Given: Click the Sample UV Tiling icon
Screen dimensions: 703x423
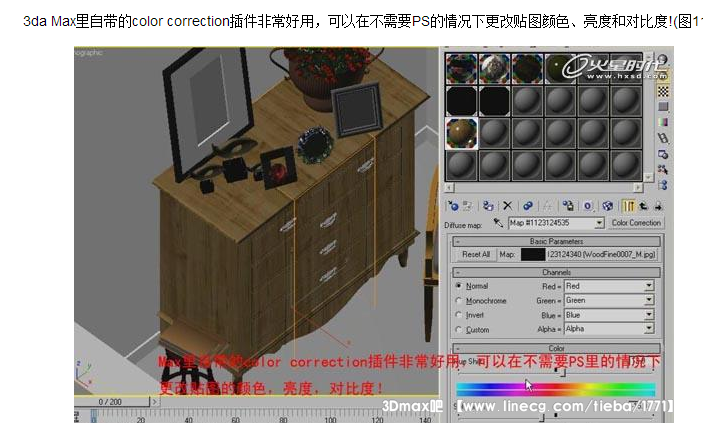Looking at the screenshot, I should pos(663,107).
